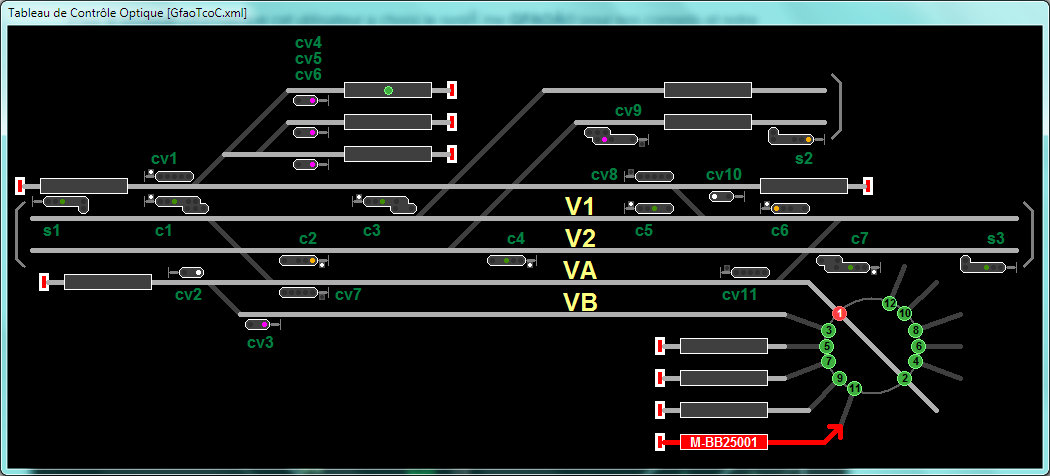Click the cv9 label text
This screenshot has width=1050, height=476.
629,111
